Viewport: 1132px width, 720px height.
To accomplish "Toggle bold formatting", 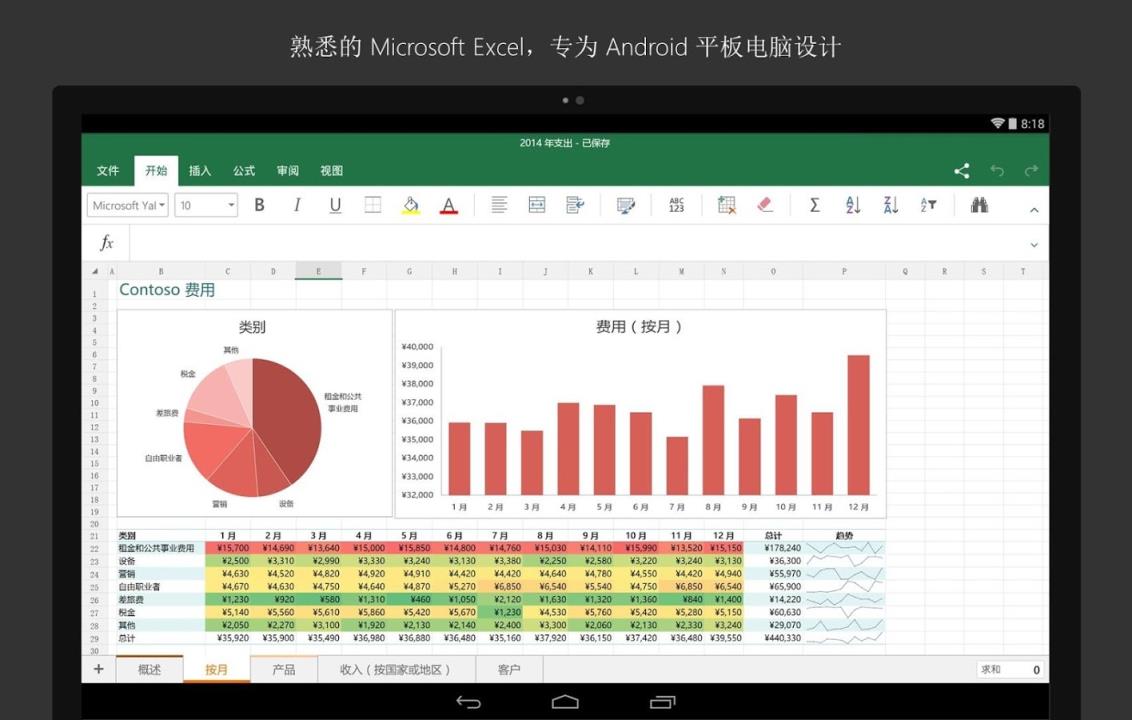I will 259,205.
